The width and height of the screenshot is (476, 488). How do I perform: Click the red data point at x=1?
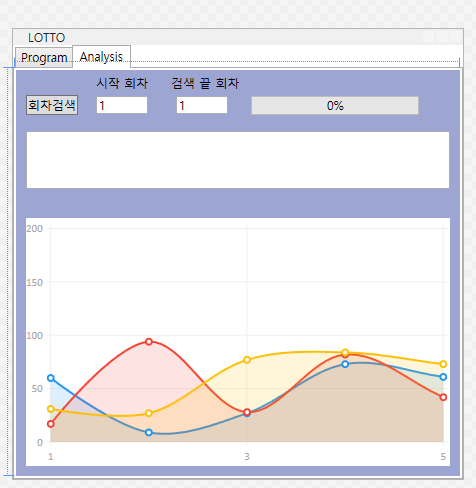coord(51,424)
